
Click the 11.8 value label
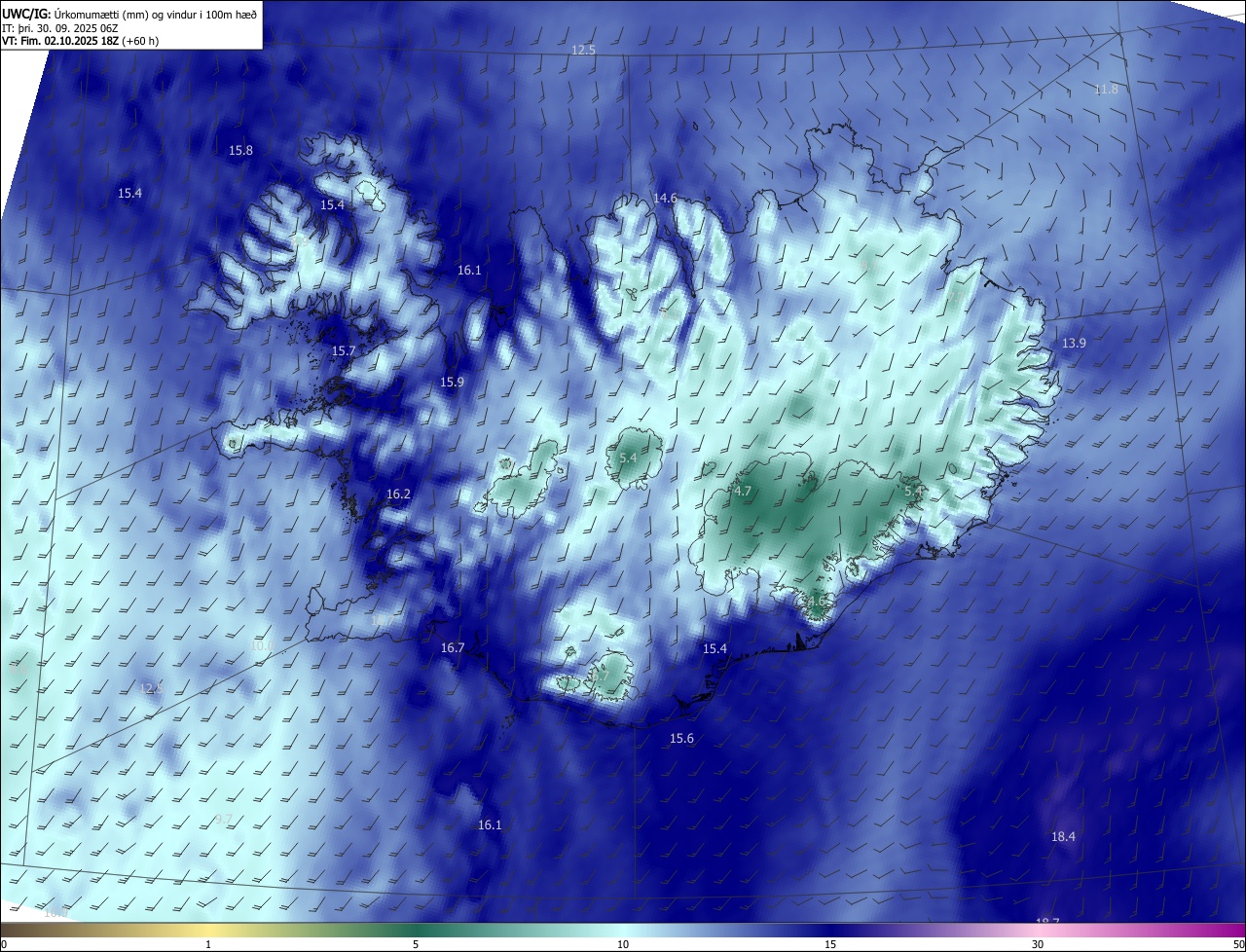(x=1106, y=90)
